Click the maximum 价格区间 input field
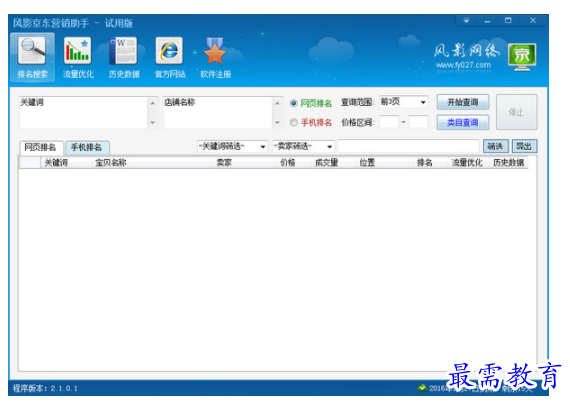 click(418, 122)
